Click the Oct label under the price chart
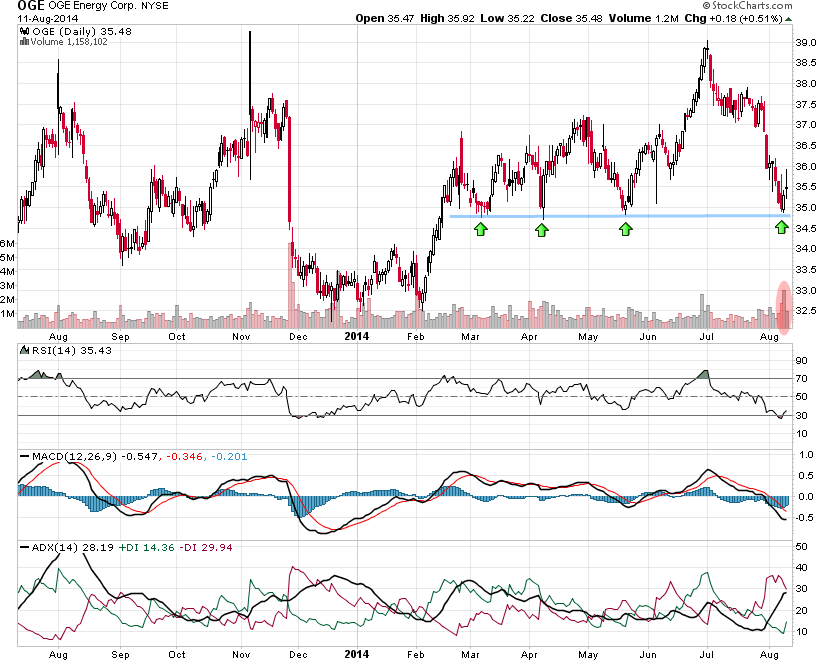Image resolution: width=816 pixels, height=662 pixels. (x=177, y=337)
